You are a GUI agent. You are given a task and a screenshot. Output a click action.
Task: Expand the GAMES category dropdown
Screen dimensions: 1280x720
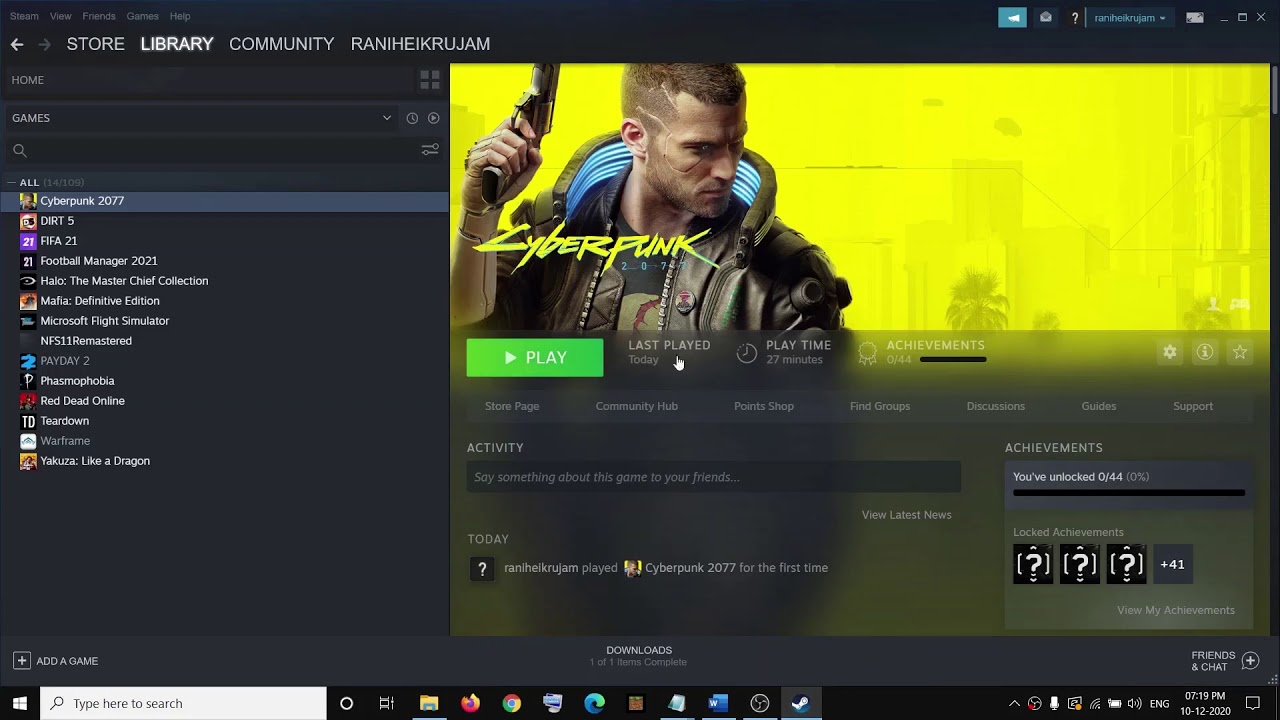coord(387,118)
